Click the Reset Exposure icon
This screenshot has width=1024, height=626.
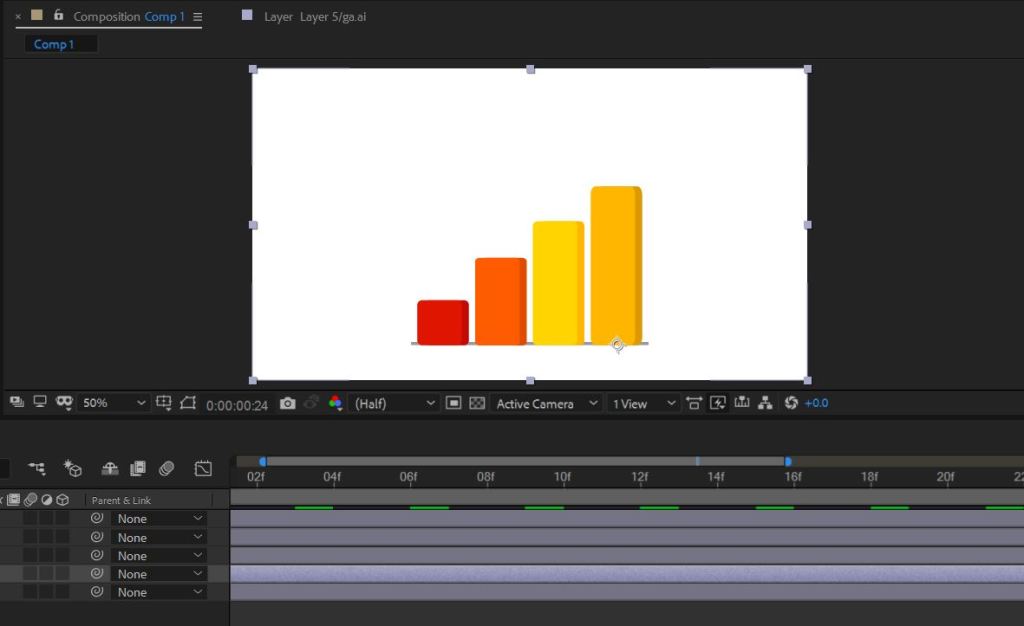pos(791,403)
